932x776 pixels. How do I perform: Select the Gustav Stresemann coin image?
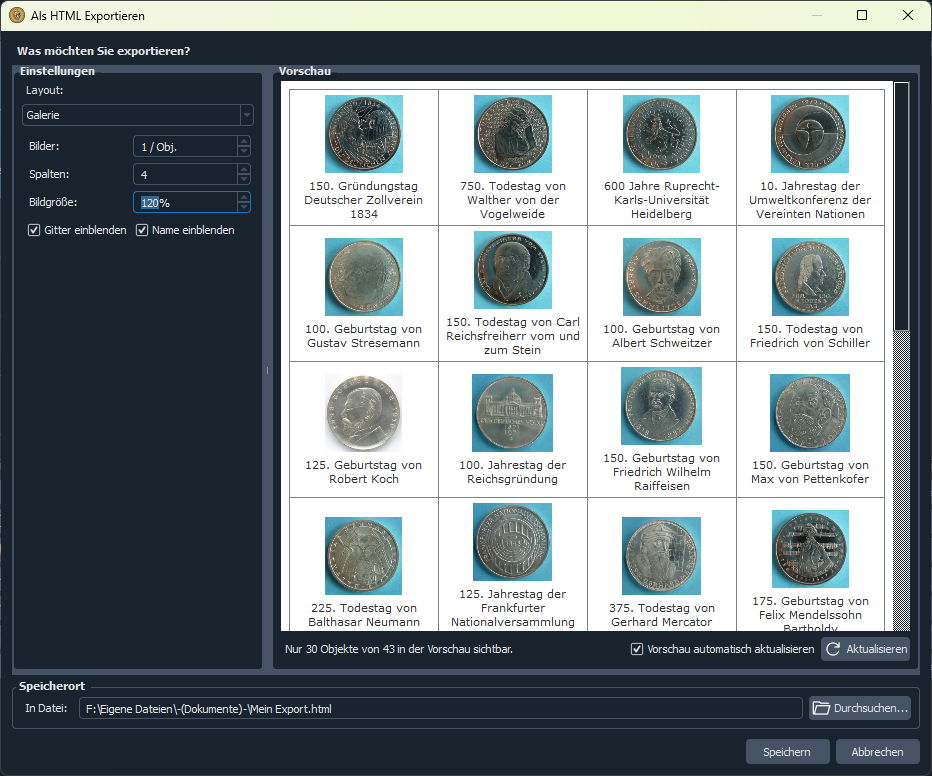click(363, 277)
